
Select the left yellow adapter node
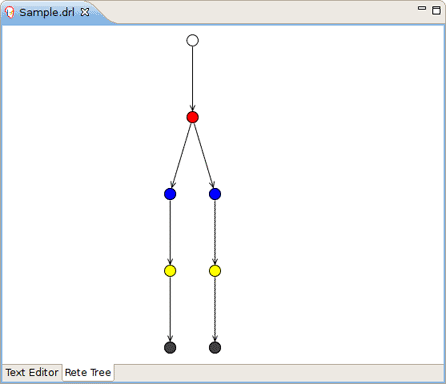coord(170,271)
